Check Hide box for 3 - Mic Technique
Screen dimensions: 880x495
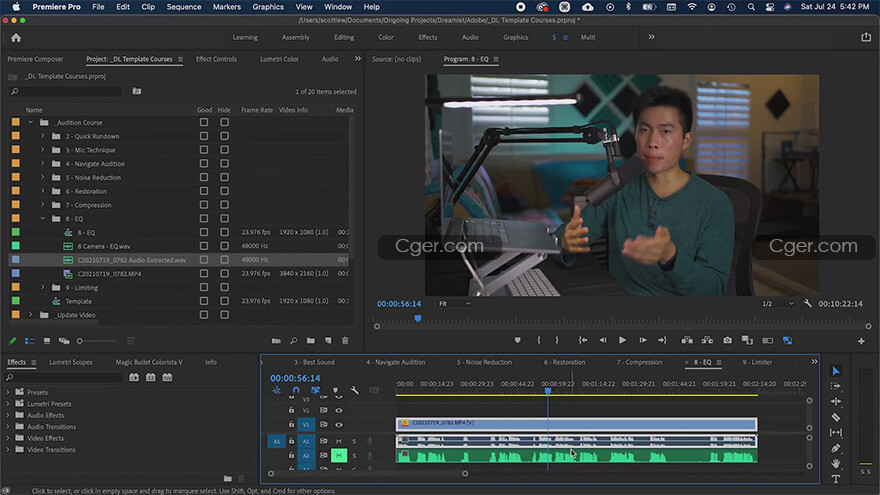point(224,150)
